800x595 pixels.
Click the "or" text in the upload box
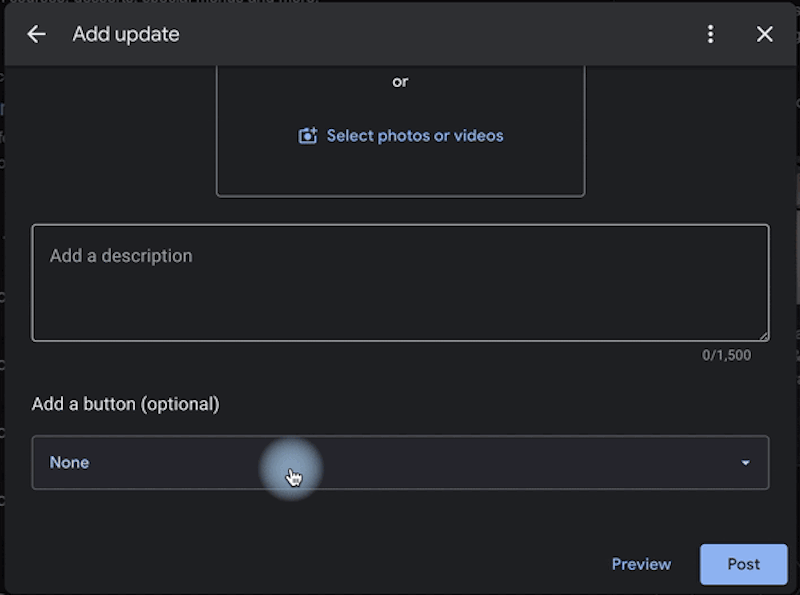point(400,82)
